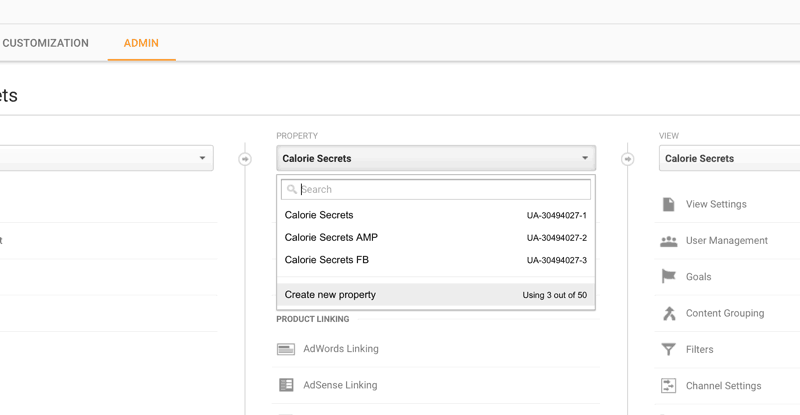This screenshot has height=415, width=800.
Task: Open the account dropdown on the left
Action: click(105, 158)
